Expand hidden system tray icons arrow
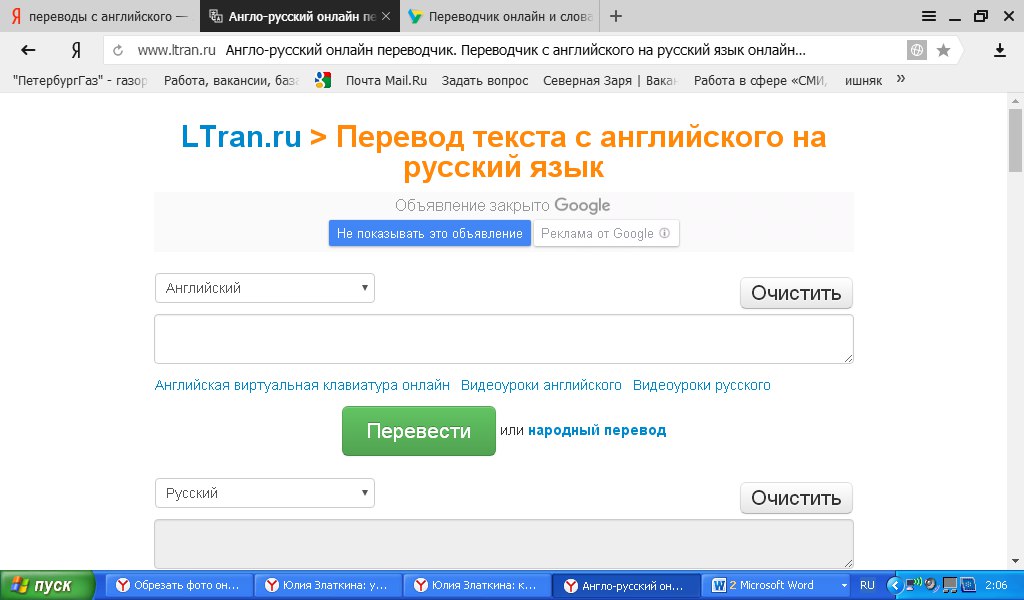Image resolution: width=1024 pixels, height=600 pixels. 894,585
